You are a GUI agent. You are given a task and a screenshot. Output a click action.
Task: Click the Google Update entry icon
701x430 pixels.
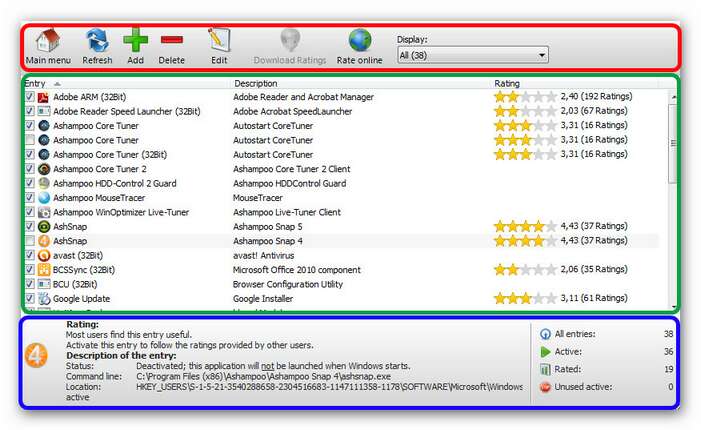(43, 298)
